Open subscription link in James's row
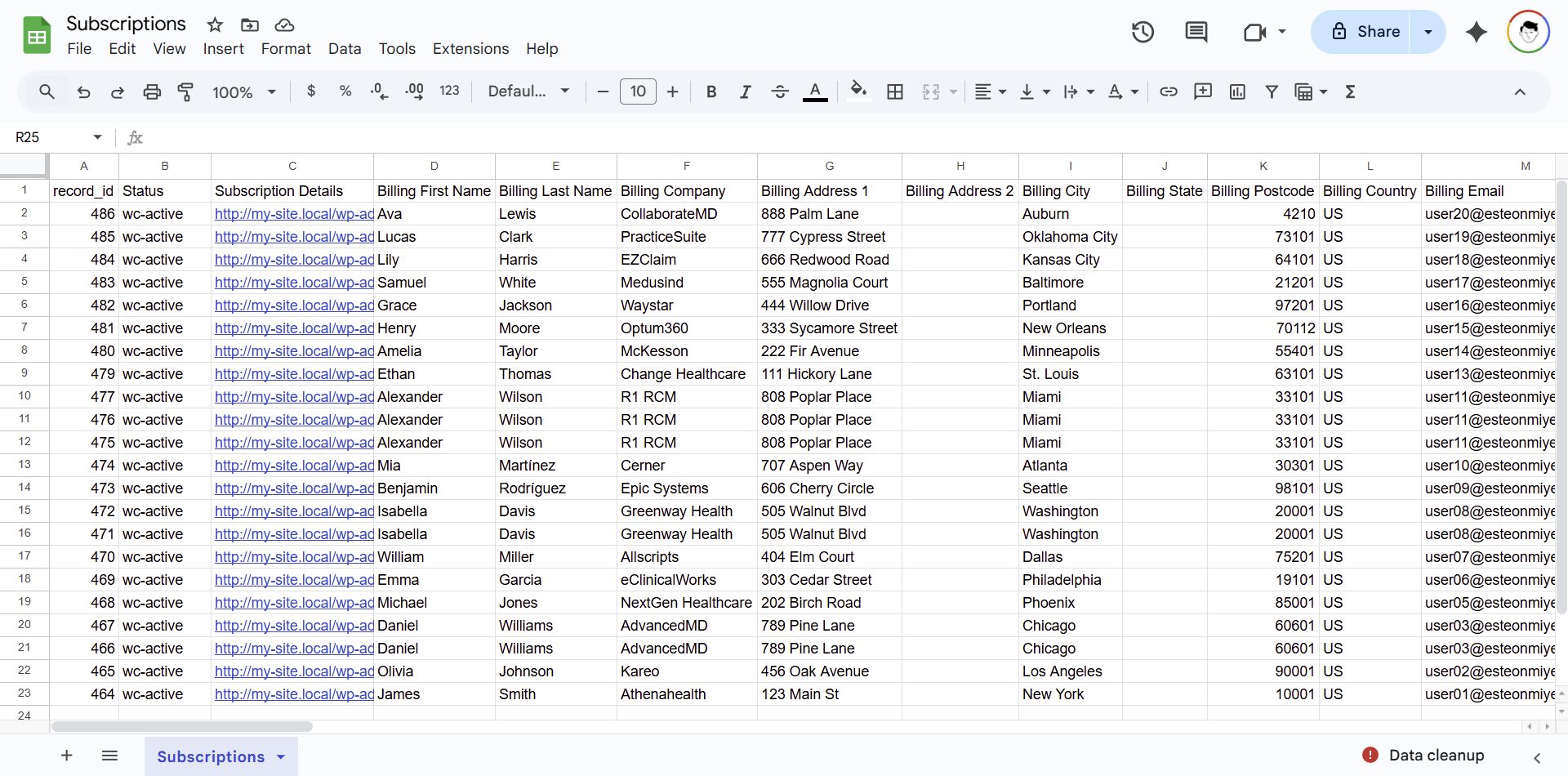The image size is (1568, 776). pyautogui.click(x=294, y=694)
